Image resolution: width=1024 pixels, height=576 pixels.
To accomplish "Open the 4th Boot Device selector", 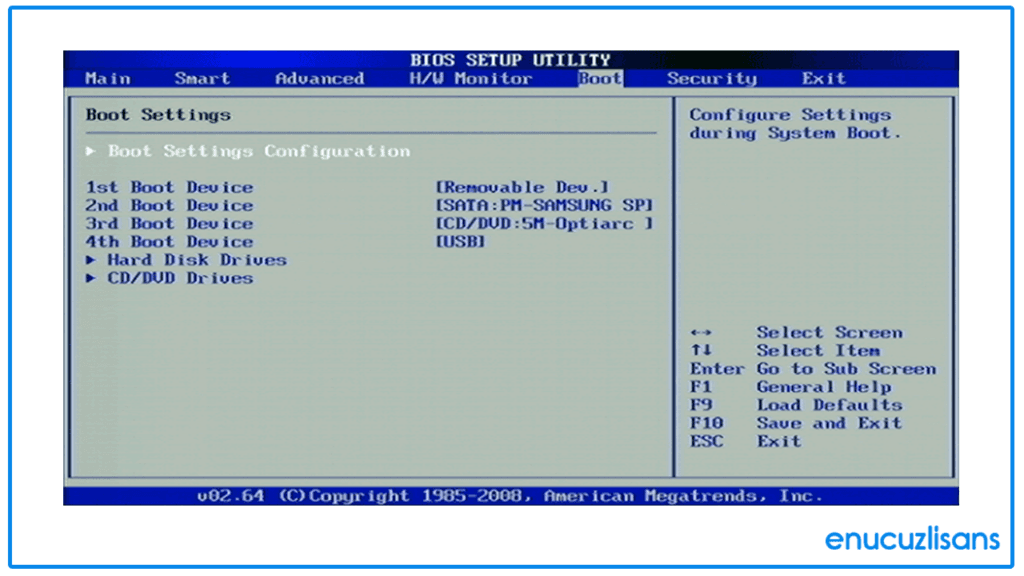I will tap(168, 241).
